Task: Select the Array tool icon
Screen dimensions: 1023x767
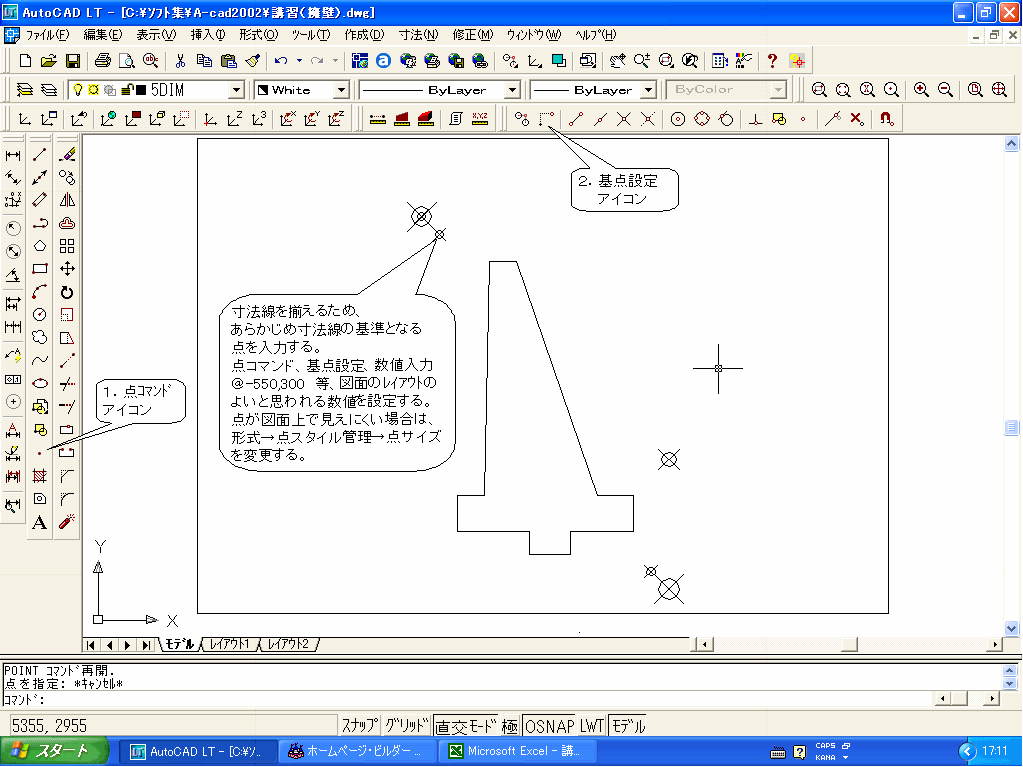Action: coord(67,246)
